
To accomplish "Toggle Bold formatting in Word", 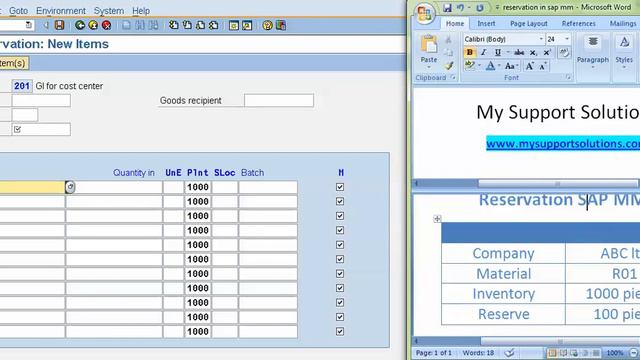I will point(469,52).
